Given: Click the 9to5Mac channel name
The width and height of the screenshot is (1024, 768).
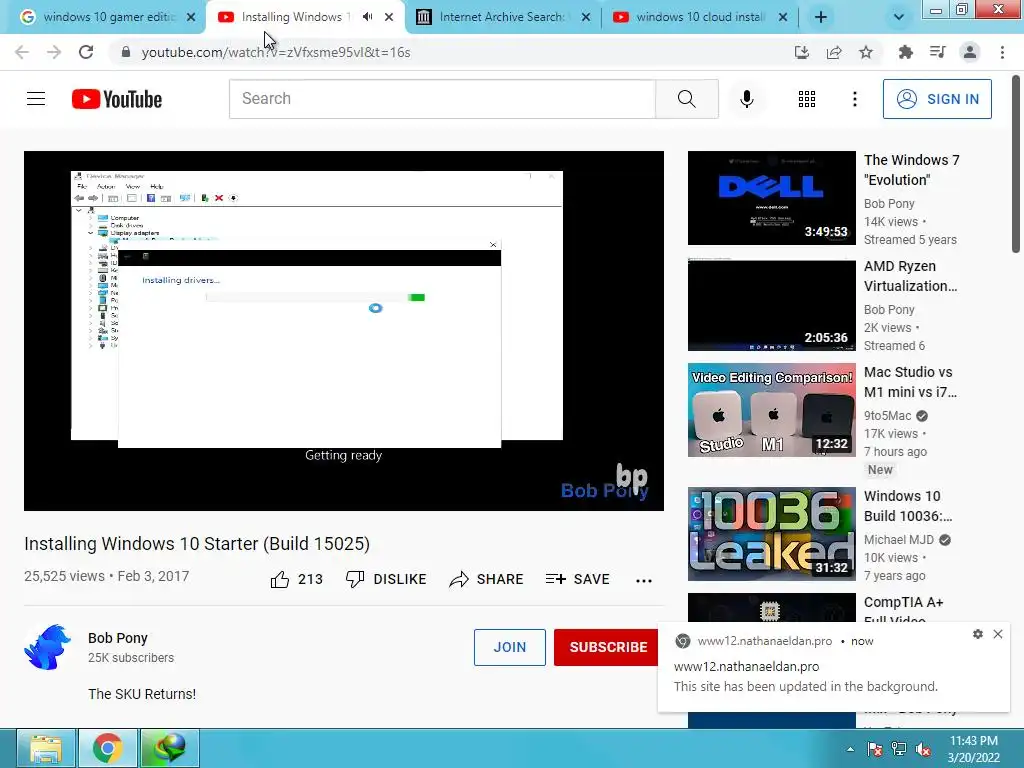Looking at the screenshot, I should (888, 415).
